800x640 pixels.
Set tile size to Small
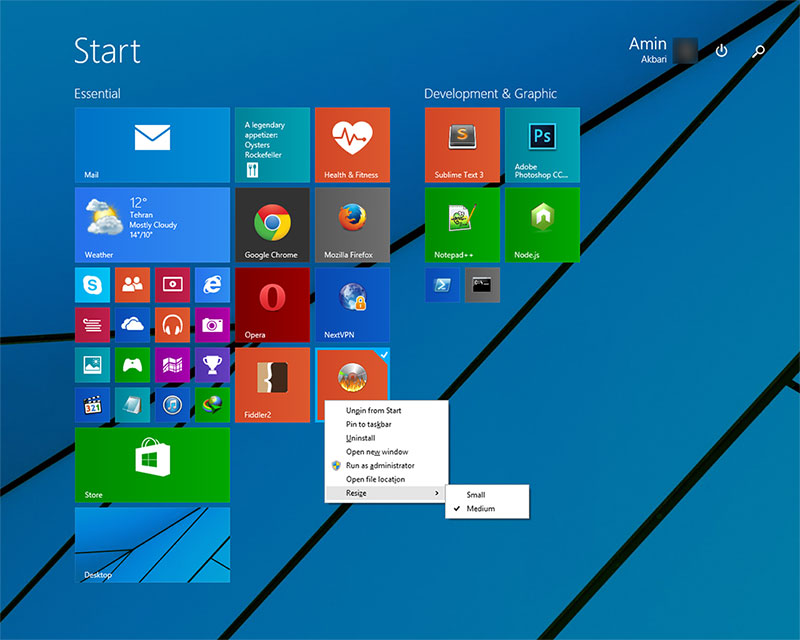coord(487,495)
